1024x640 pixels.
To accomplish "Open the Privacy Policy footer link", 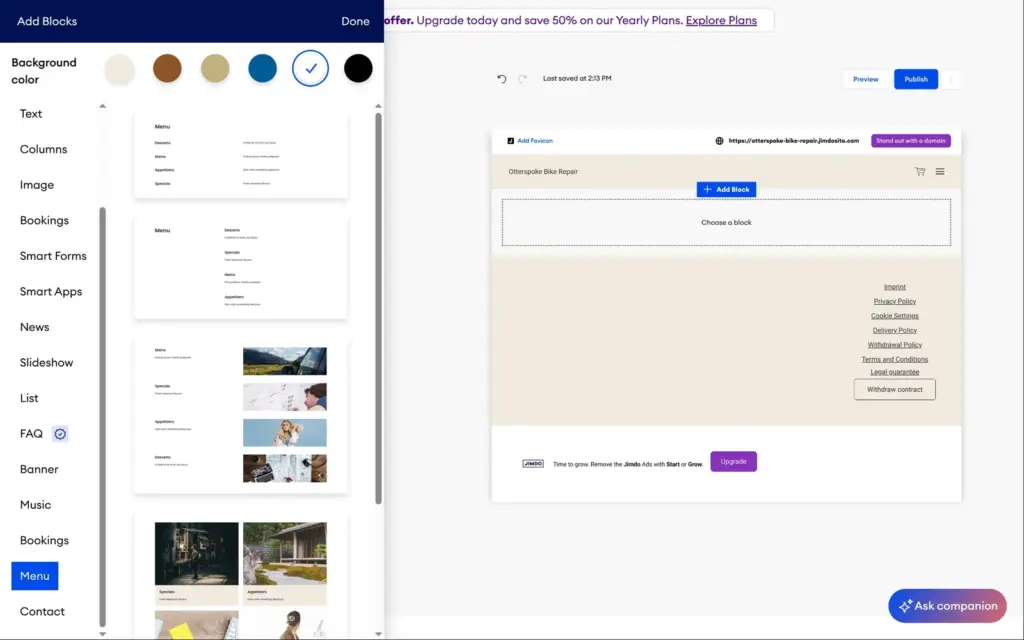I will [895, 302].
